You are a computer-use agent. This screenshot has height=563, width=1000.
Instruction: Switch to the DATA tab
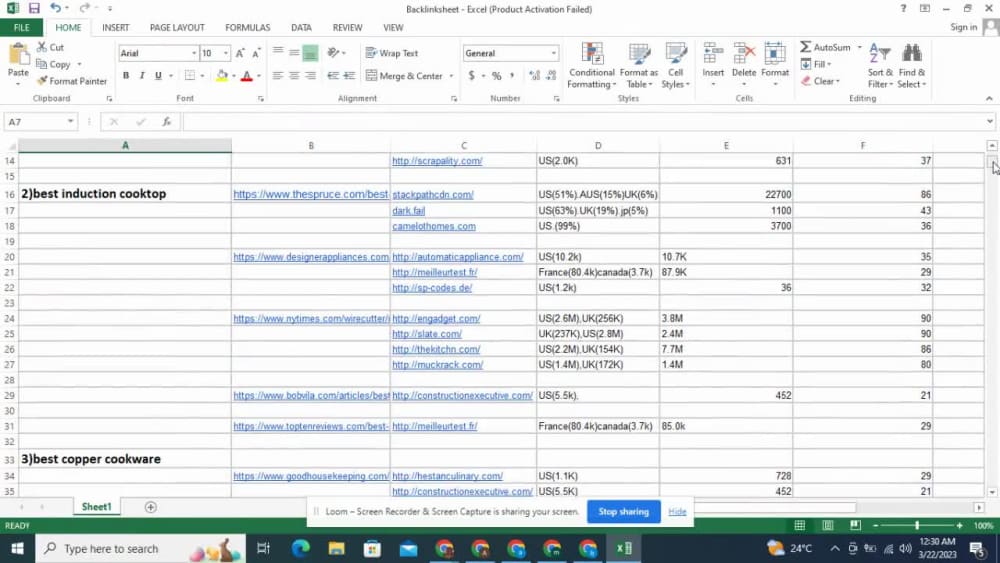pyautogui.click(x=301, y=27)
